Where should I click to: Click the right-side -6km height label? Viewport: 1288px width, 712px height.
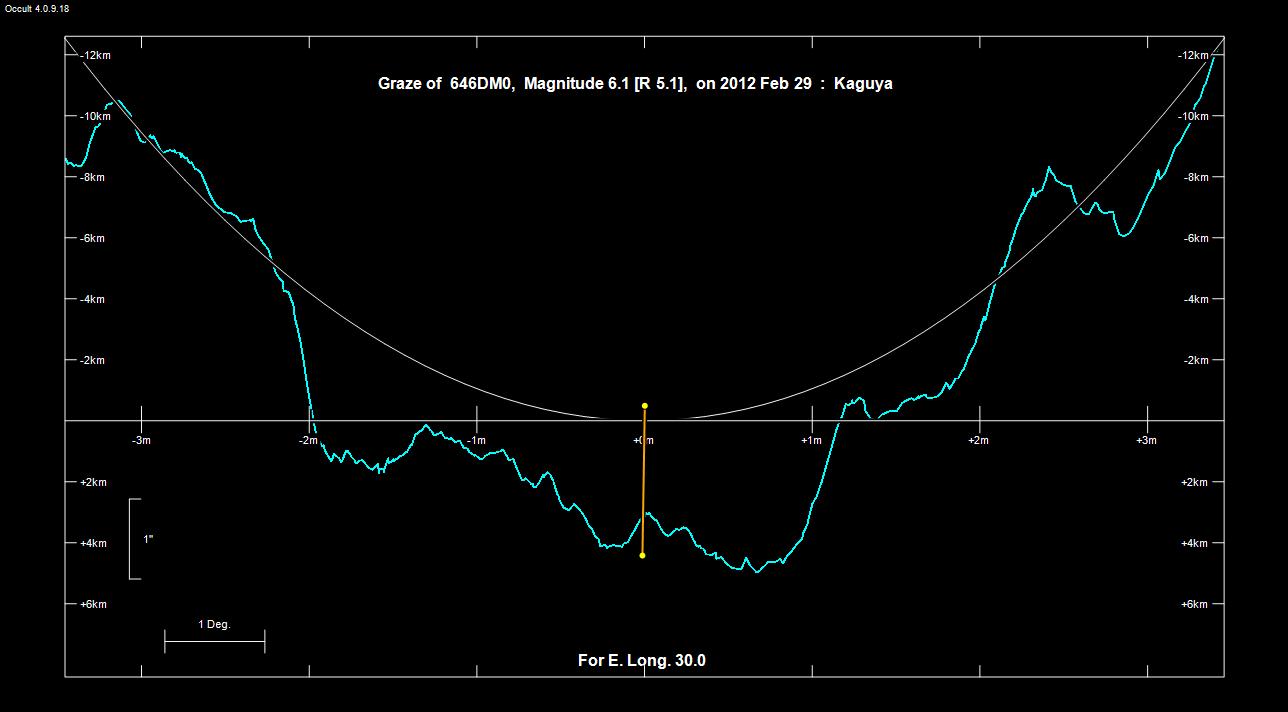[x=1194, y=238]
